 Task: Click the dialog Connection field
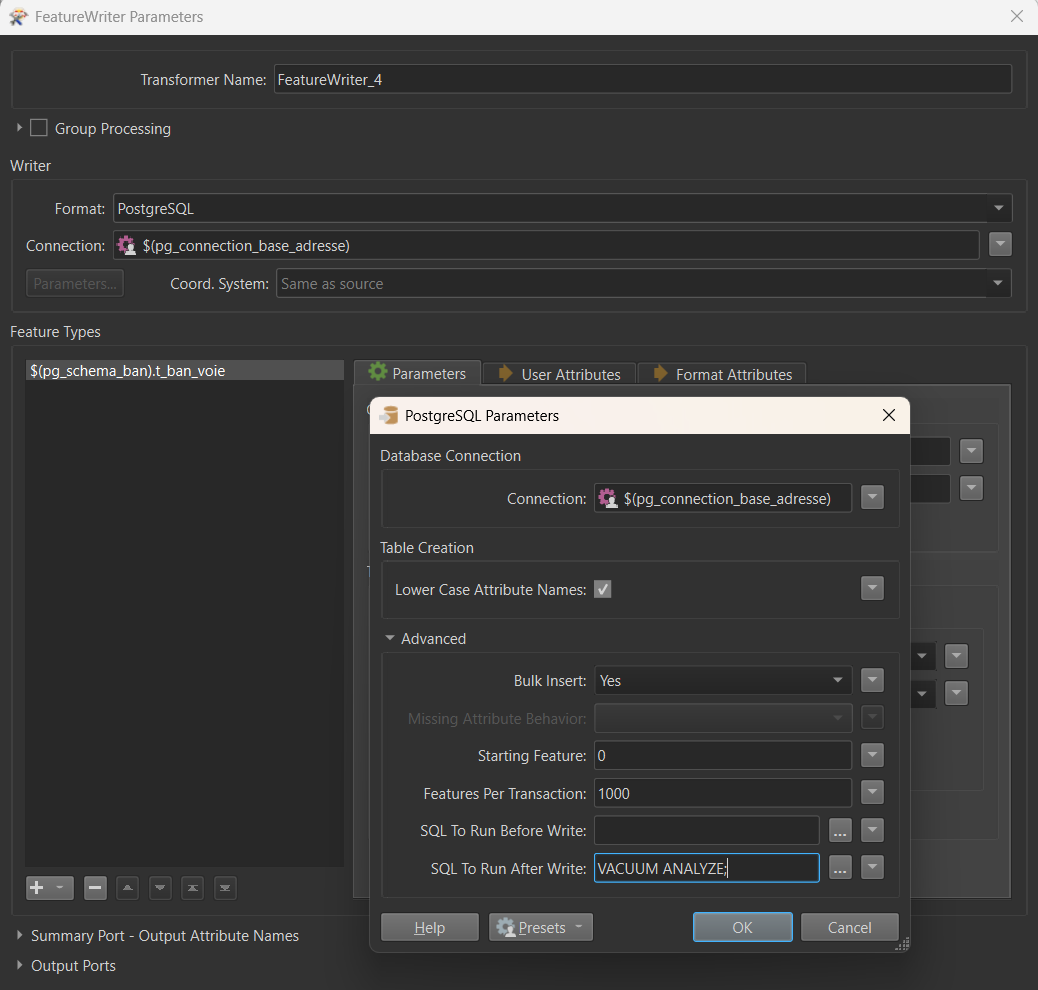(x=723, y=498)
